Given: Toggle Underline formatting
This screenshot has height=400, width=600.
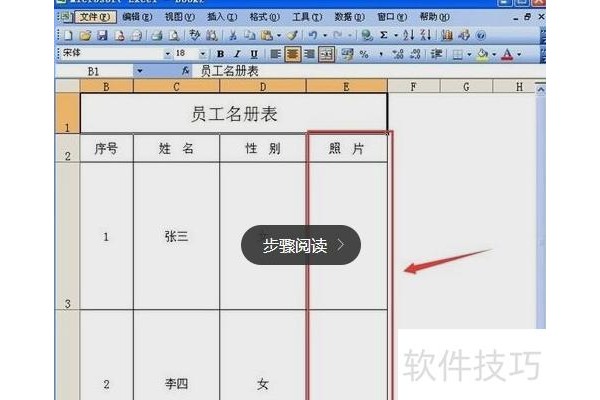Looking at the screenshot, I should click(x=254, y=54).
